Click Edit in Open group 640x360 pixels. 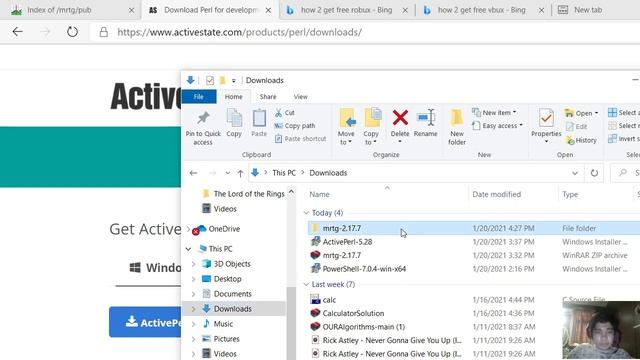pos(577,127)
